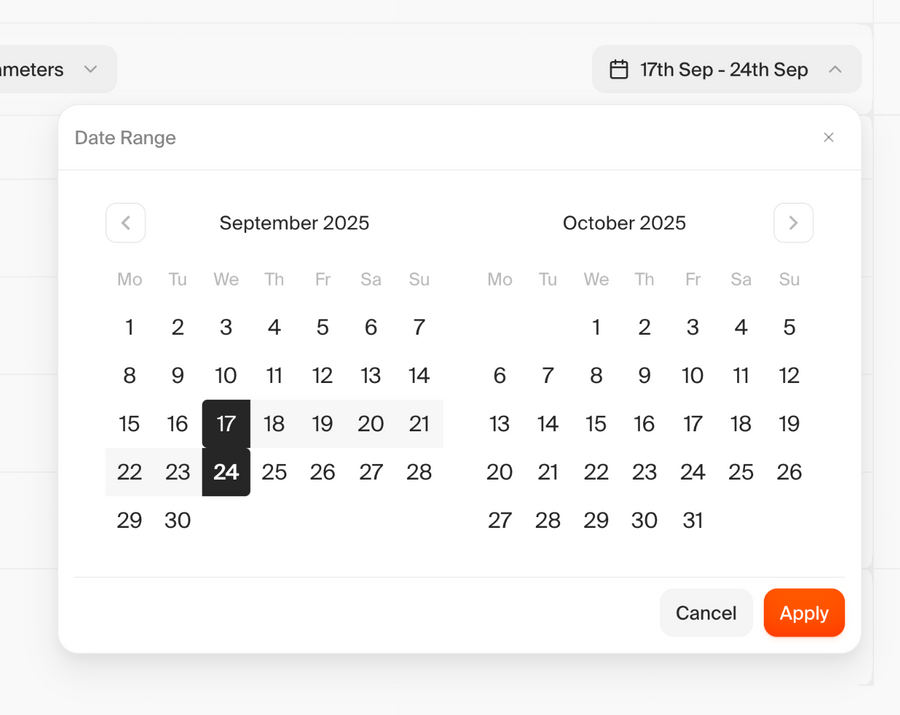Open the 17th Sep - 24th Sep selector
This screenshot has height=715, width=900.
tap(725, 70)
